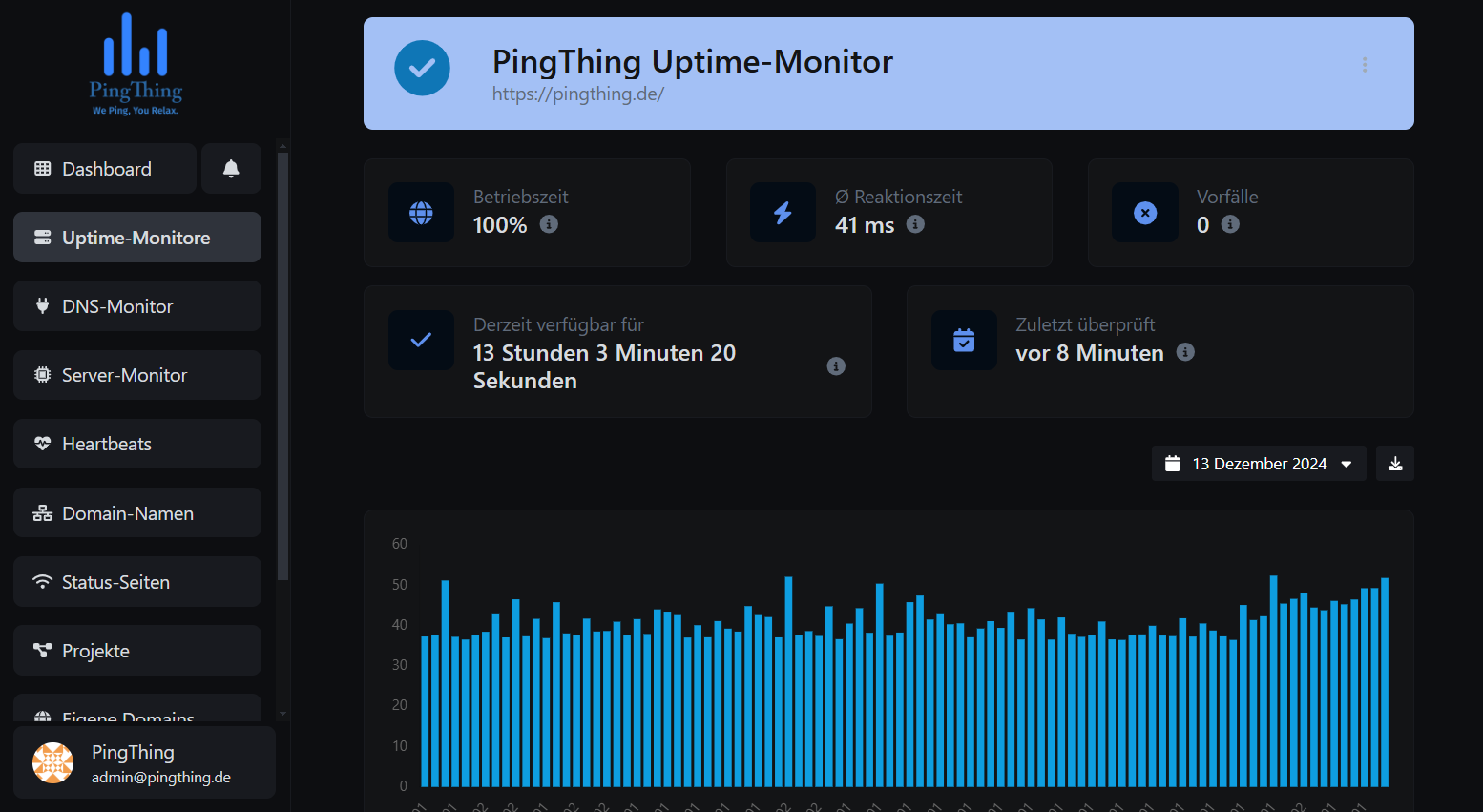Click the DNS-Monitor plug icon

[42, 306]
